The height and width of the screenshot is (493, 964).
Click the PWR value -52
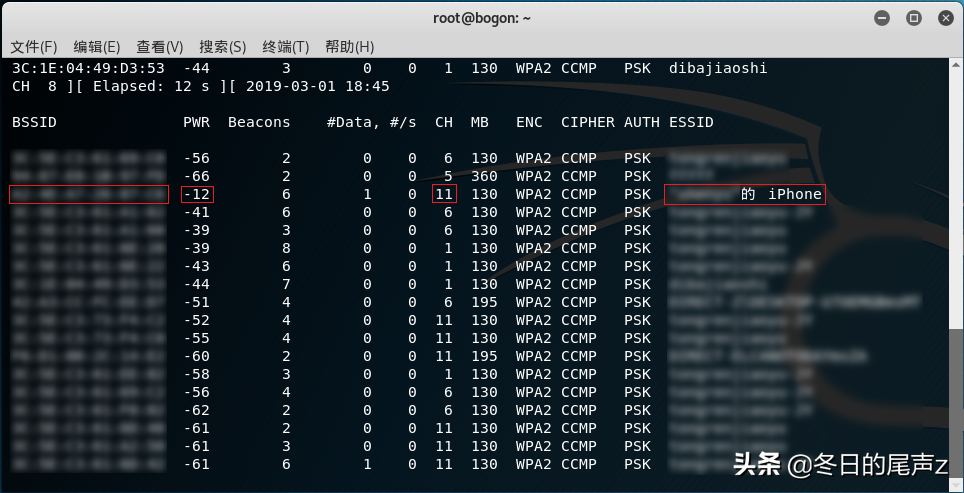click(x=197, y=320)
